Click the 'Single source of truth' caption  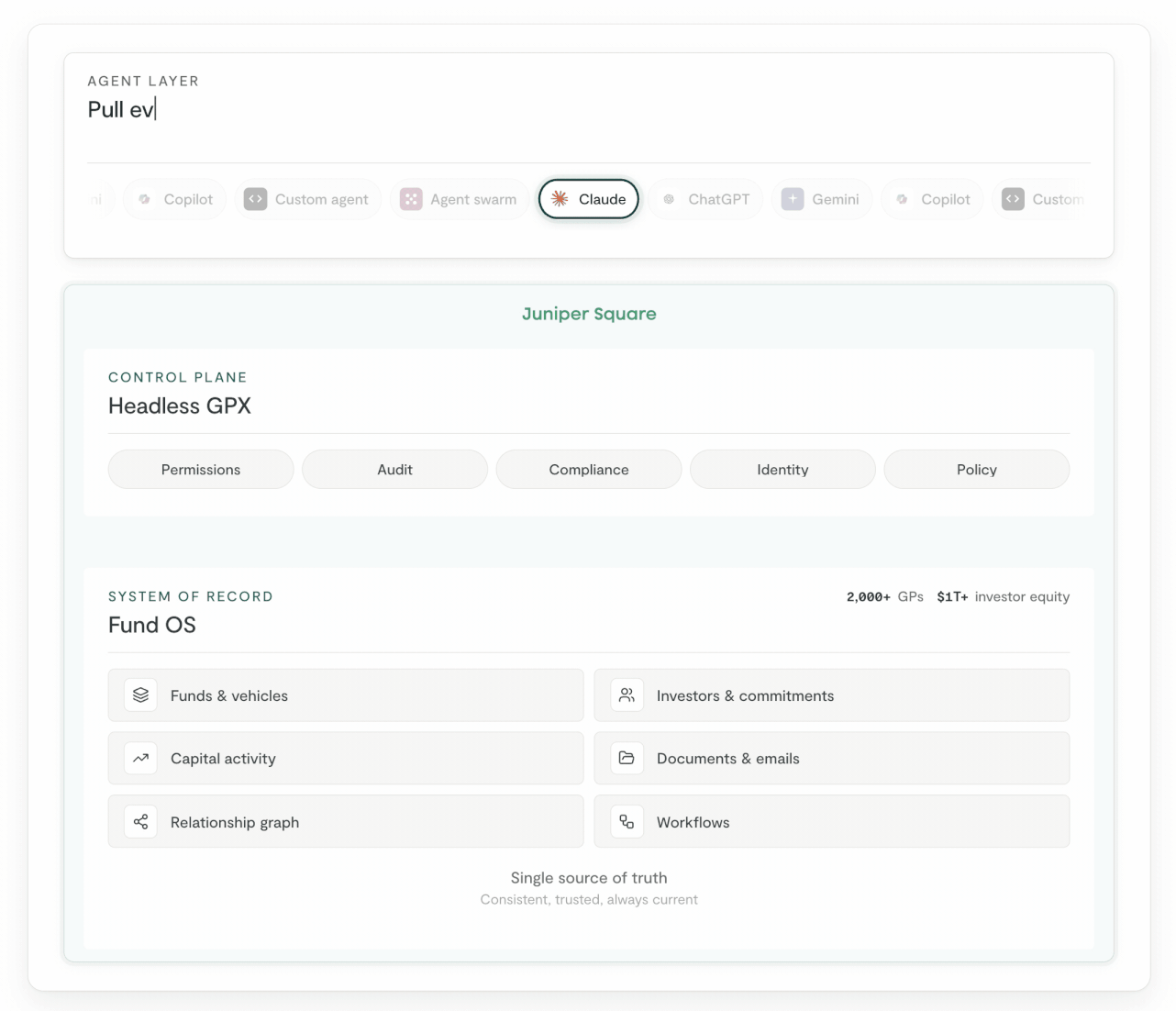[x=589, y=878]
